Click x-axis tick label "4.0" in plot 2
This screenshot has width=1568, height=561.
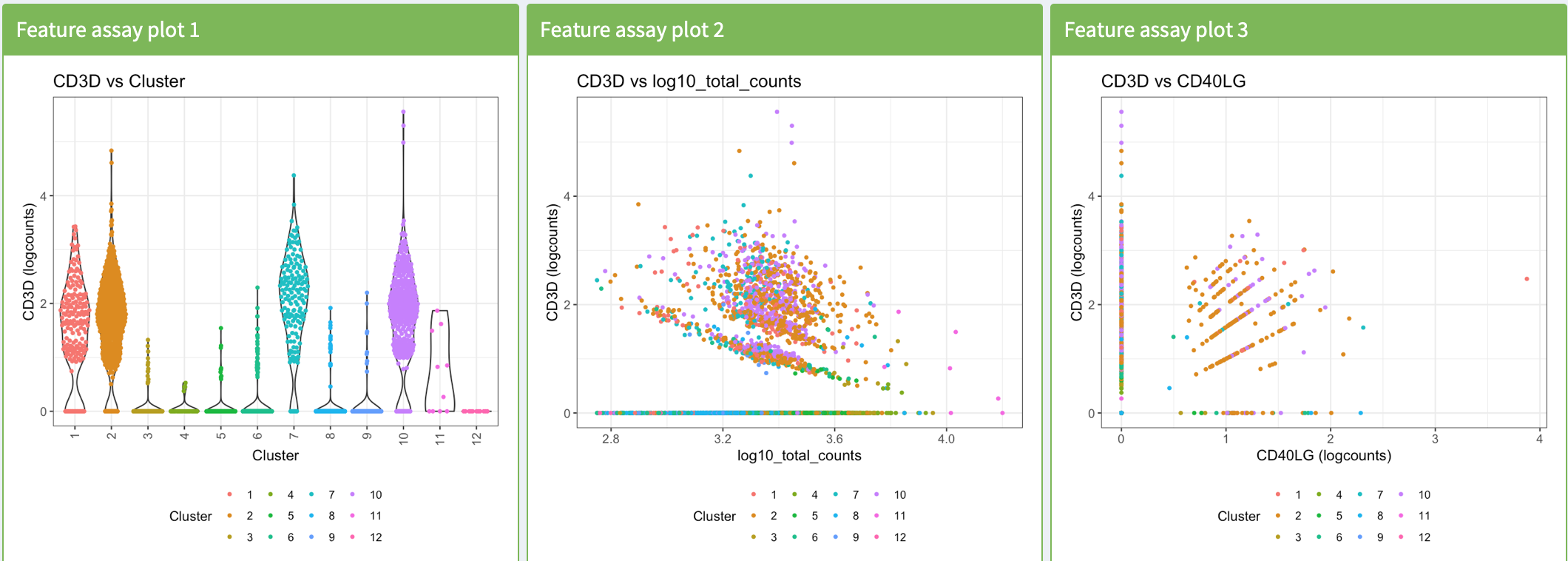[946, 439]
